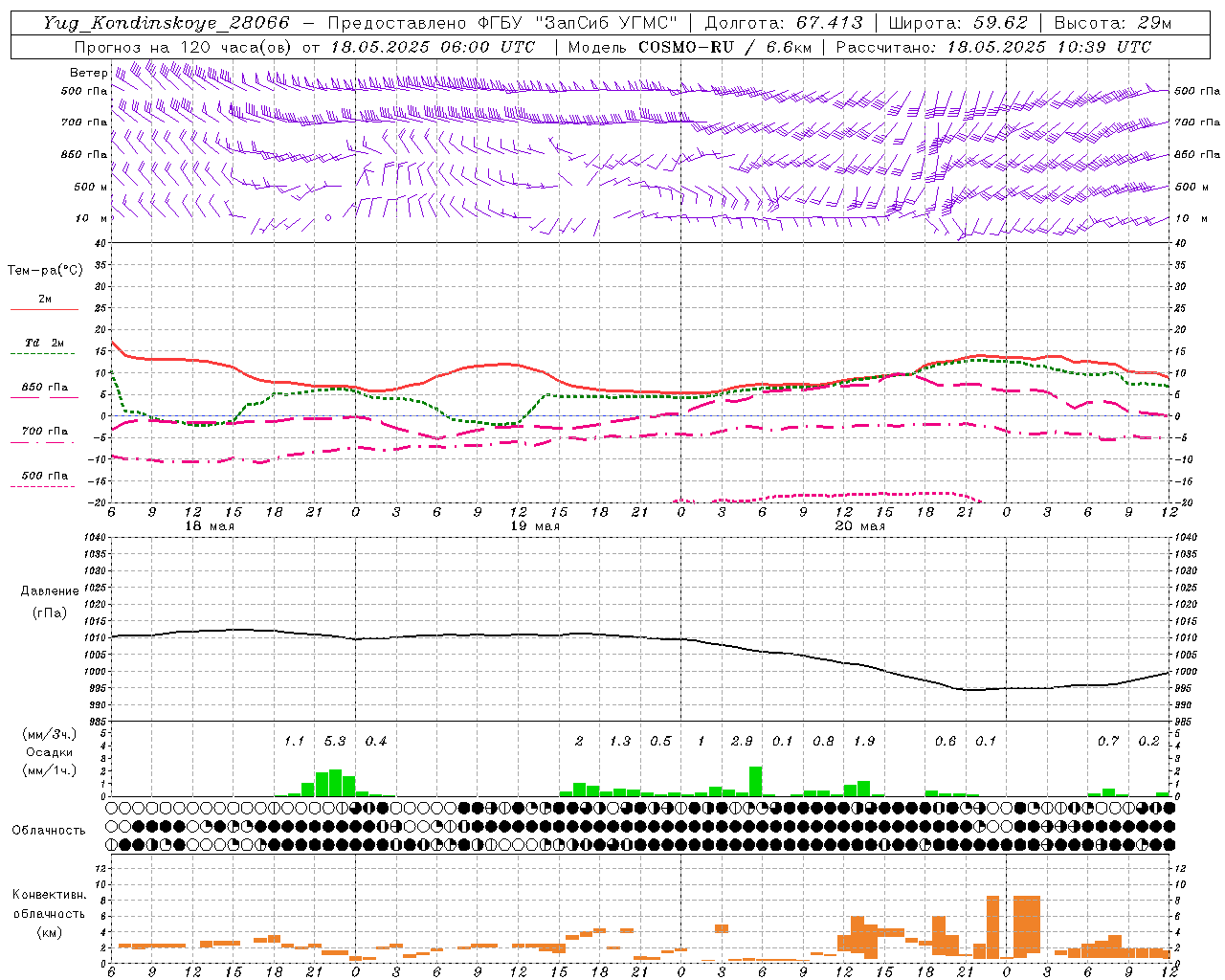The height and width of the screenshot is (980, 1225).
Task: Click the (мм/1ч.) precipitation unit label
Action: click(48, 770)
